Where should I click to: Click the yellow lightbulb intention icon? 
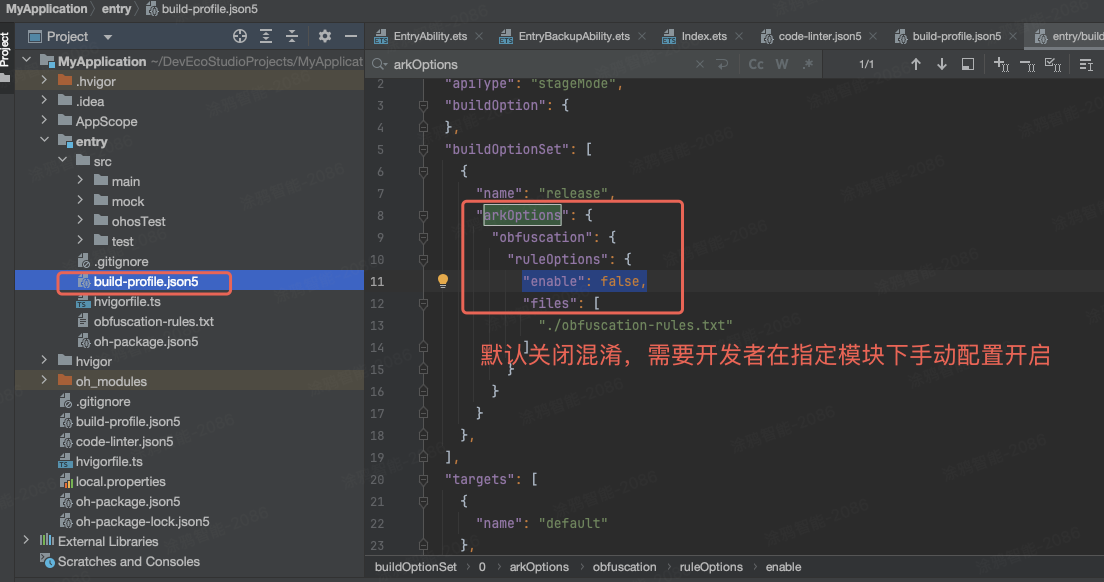[x=443, y=281]
